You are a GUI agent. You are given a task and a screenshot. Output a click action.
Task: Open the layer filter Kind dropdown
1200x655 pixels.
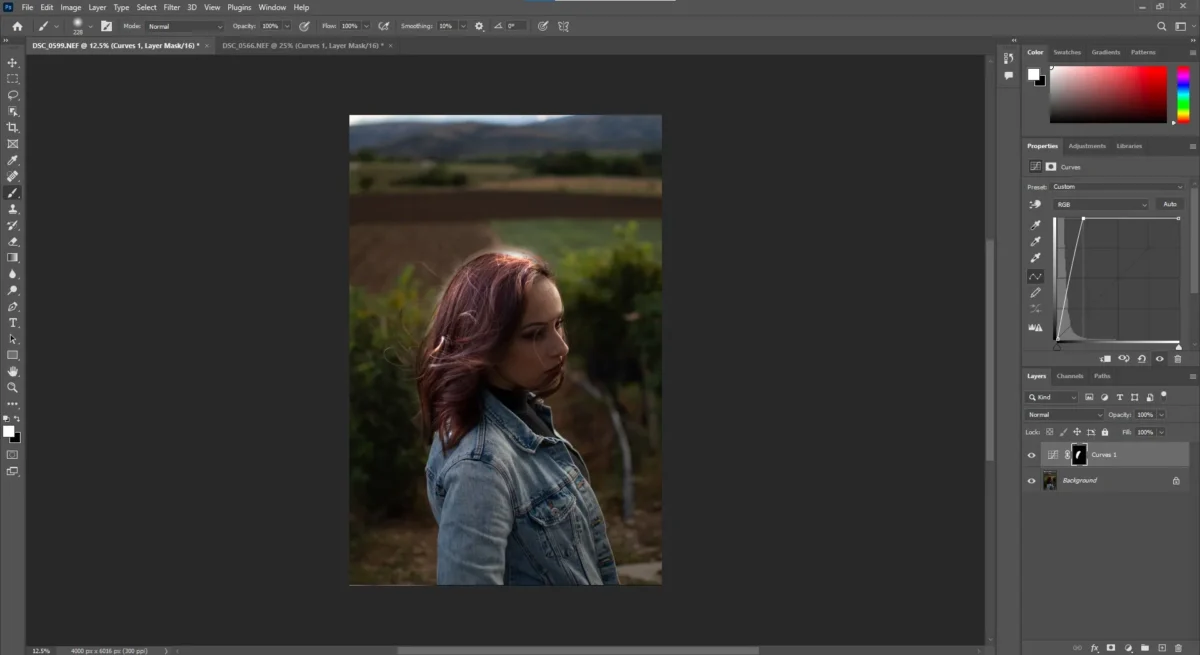tap(1053, 397)
